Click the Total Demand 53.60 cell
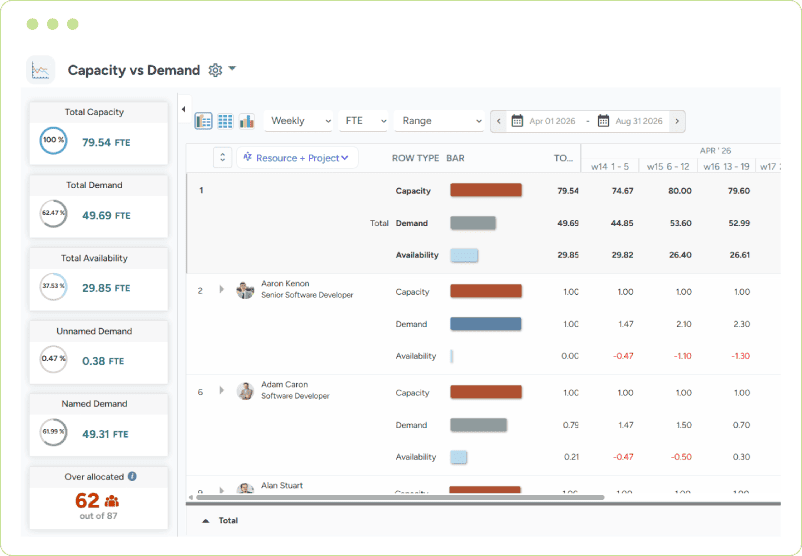This screenshot has height=556, width=802. (680, 223)
